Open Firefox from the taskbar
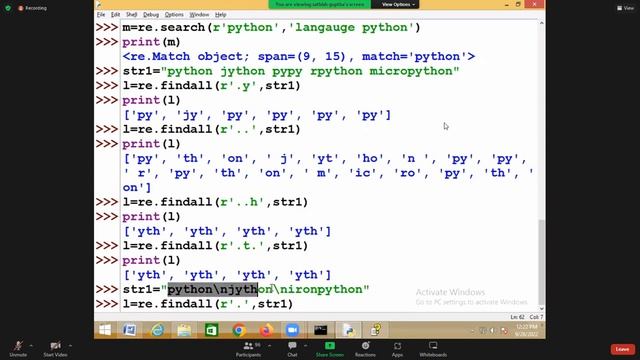 tap(266, 330)
